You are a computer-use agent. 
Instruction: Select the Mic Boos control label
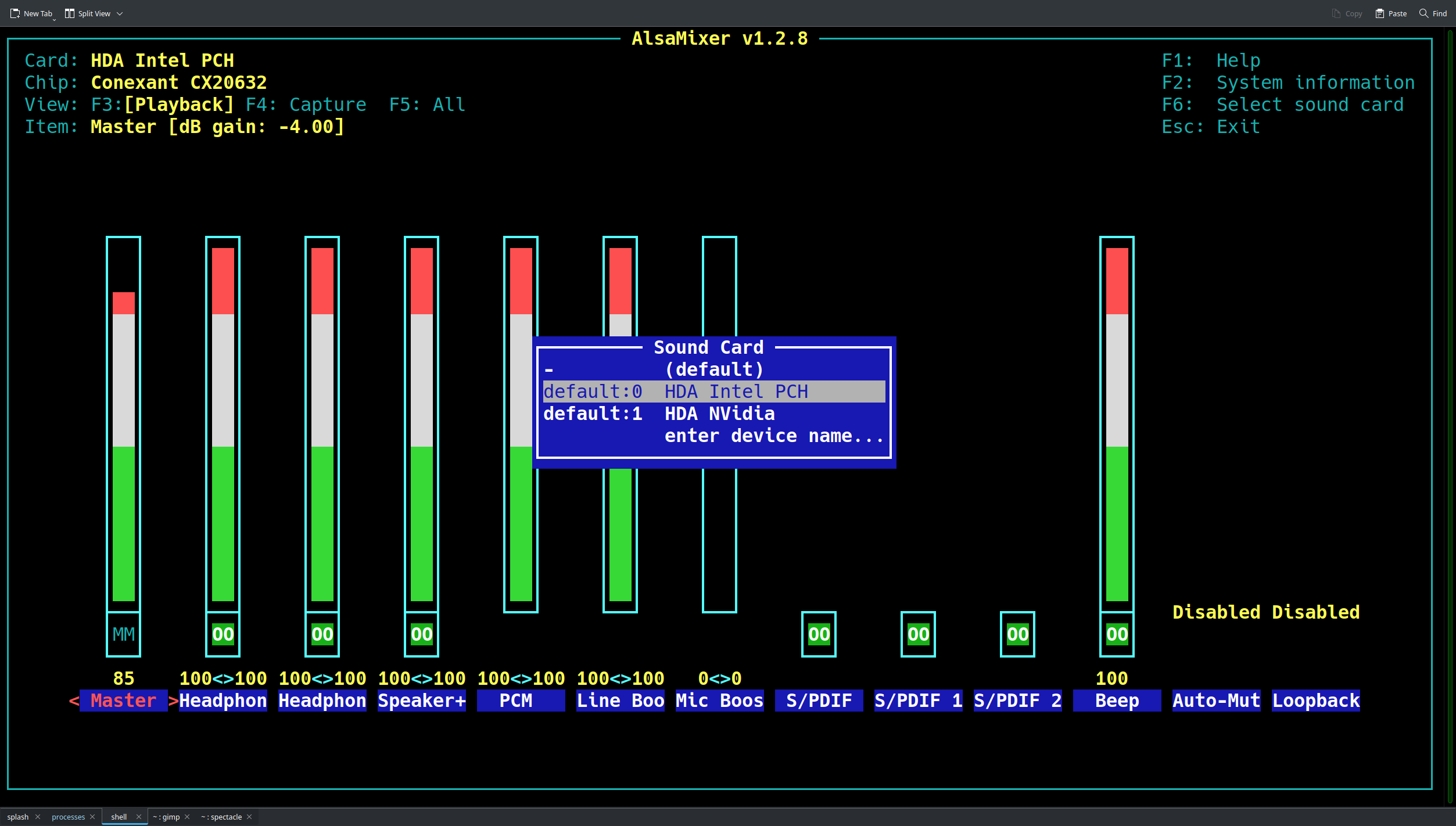point(720,701)
